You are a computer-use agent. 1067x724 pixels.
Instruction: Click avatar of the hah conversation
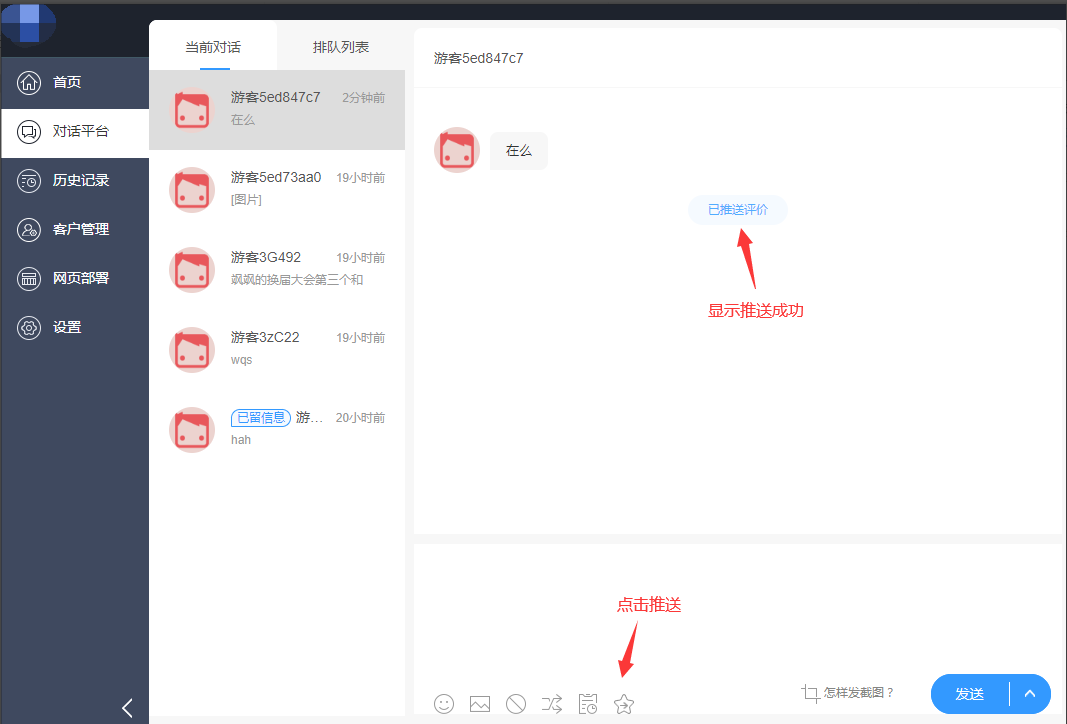[x=192, y=429]
